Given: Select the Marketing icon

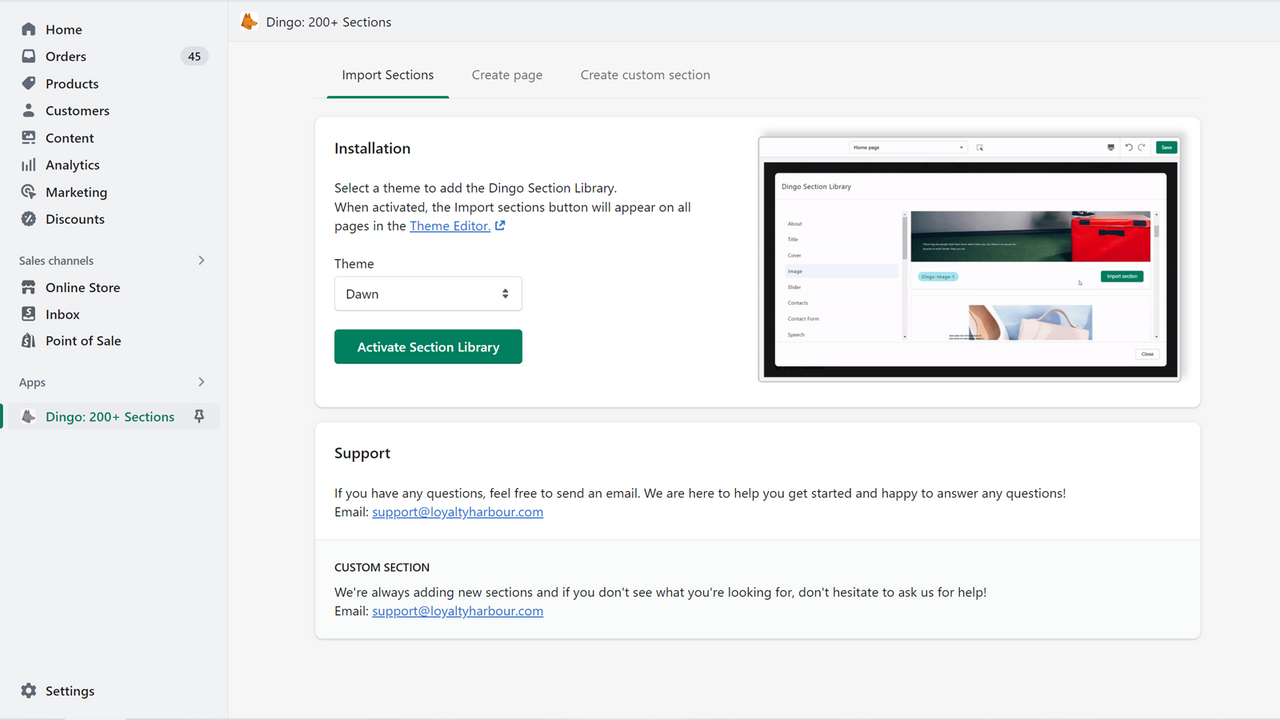Looking at the screenshot, I should tap(28, 191).
